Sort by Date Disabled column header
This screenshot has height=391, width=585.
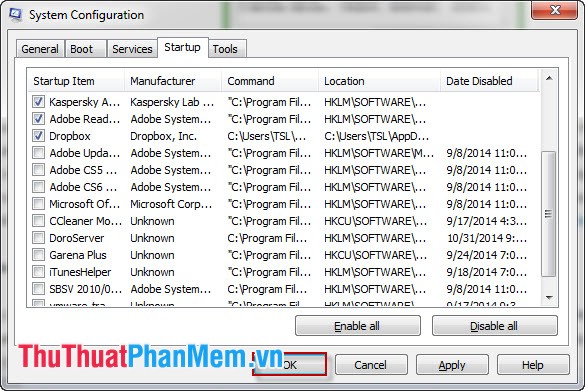click(490, 81)
